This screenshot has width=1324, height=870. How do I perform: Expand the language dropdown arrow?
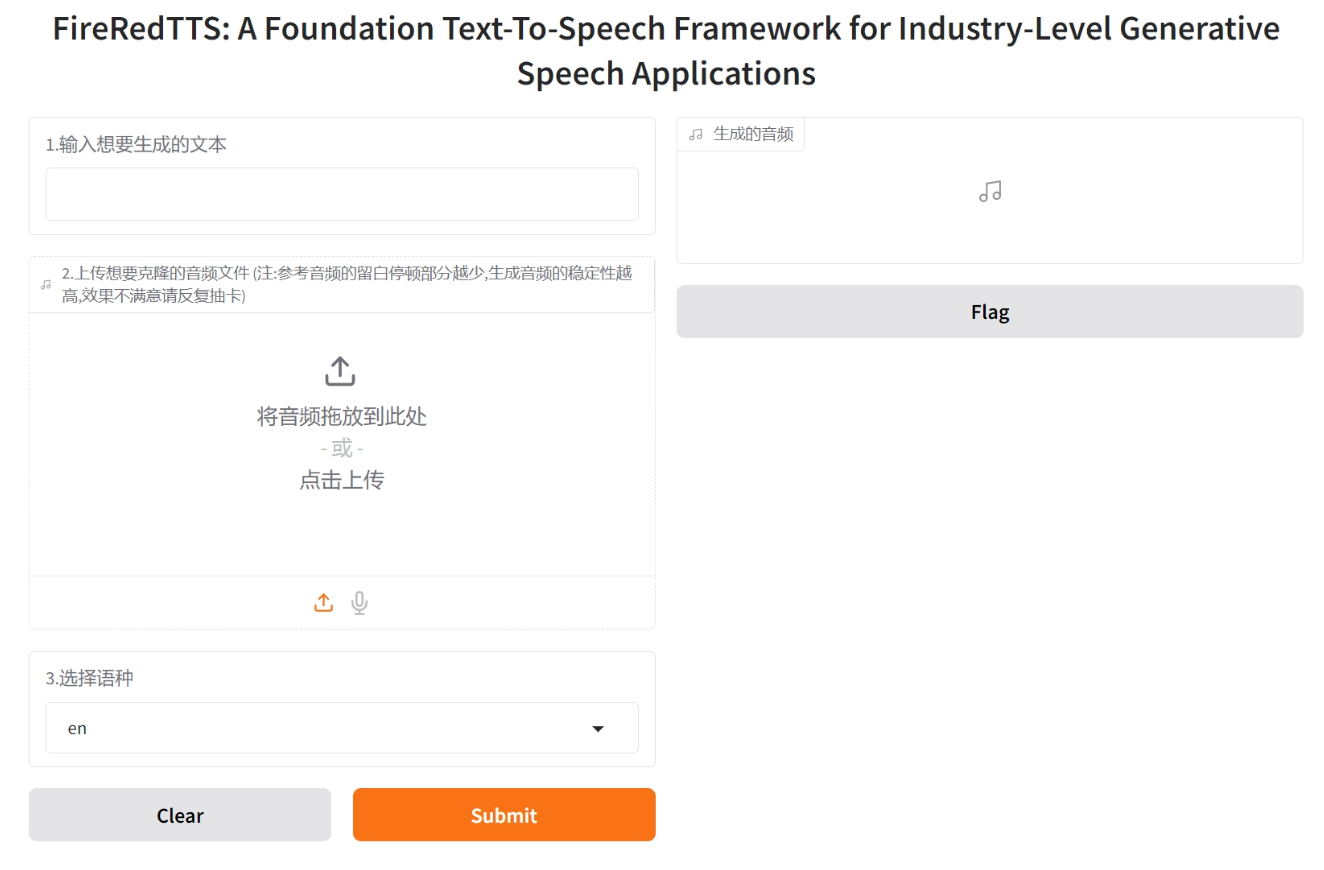pyautogui.click(x=598, y=729)
